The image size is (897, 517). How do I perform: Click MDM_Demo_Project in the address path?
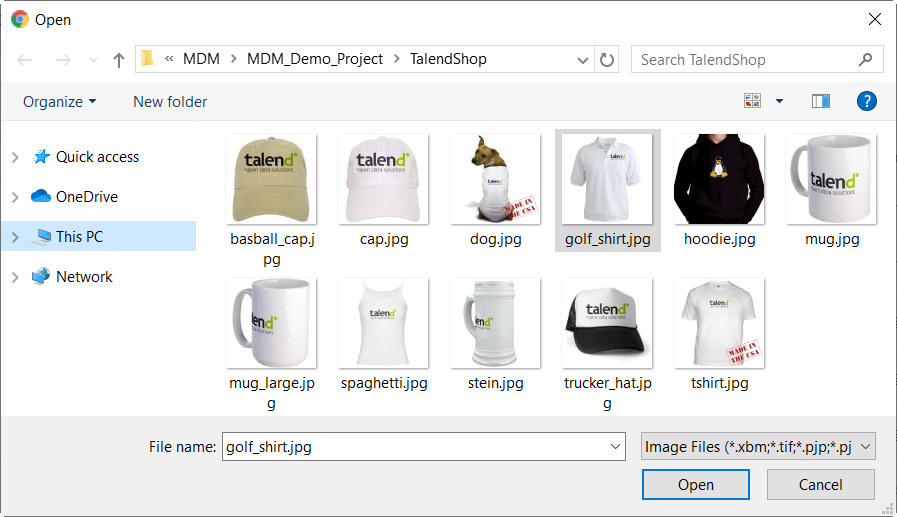314,59
